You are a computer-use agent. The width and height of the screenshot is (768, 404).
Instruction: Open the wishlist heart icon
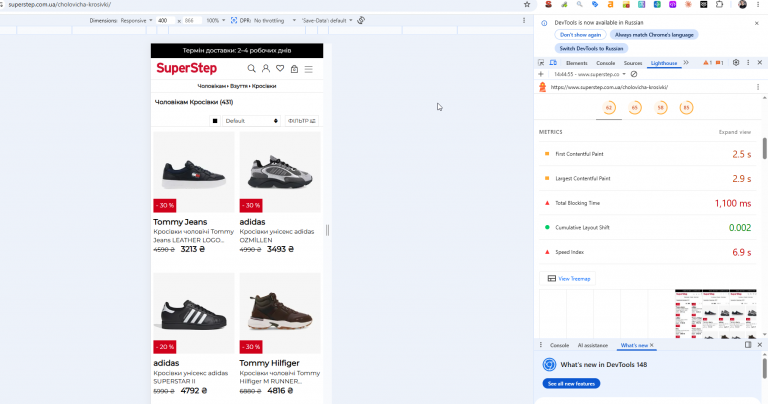click(x=280, y=69)
